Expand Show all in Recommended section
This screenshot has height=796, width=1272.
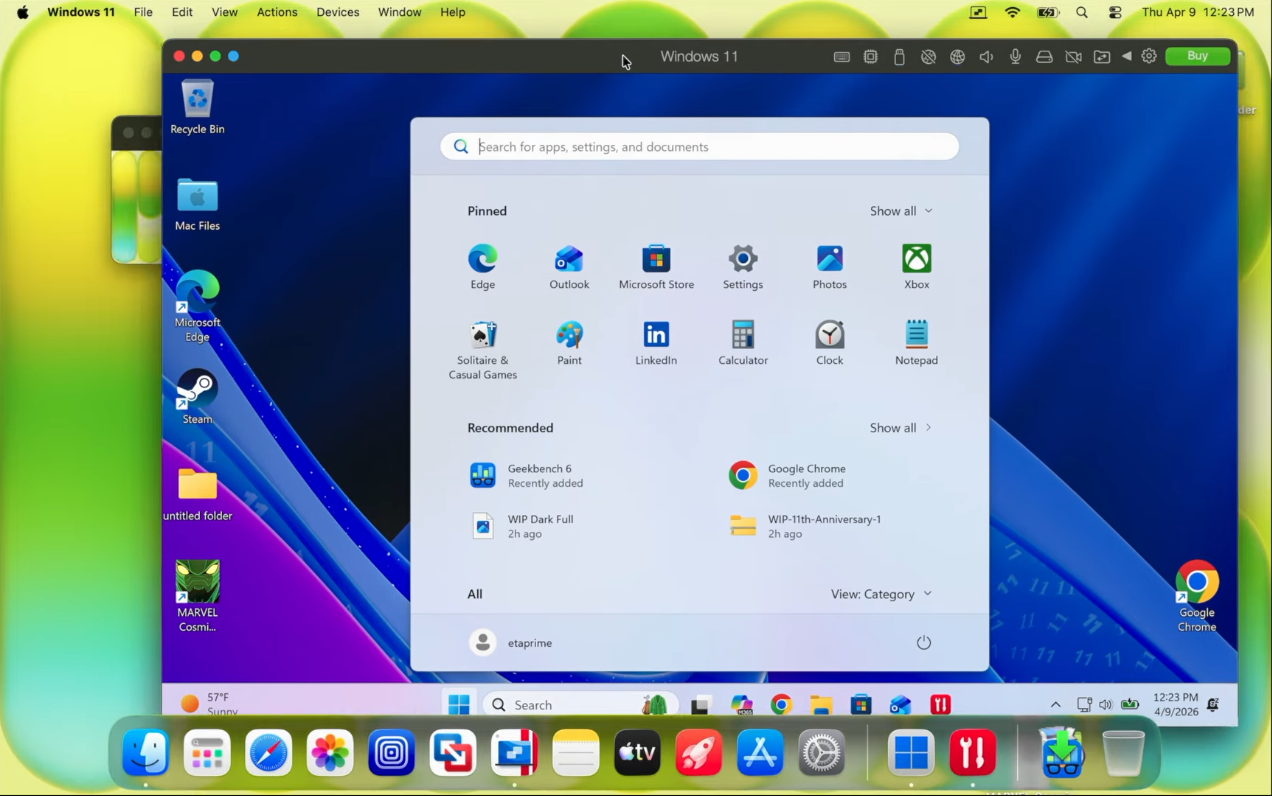(901, 428)
